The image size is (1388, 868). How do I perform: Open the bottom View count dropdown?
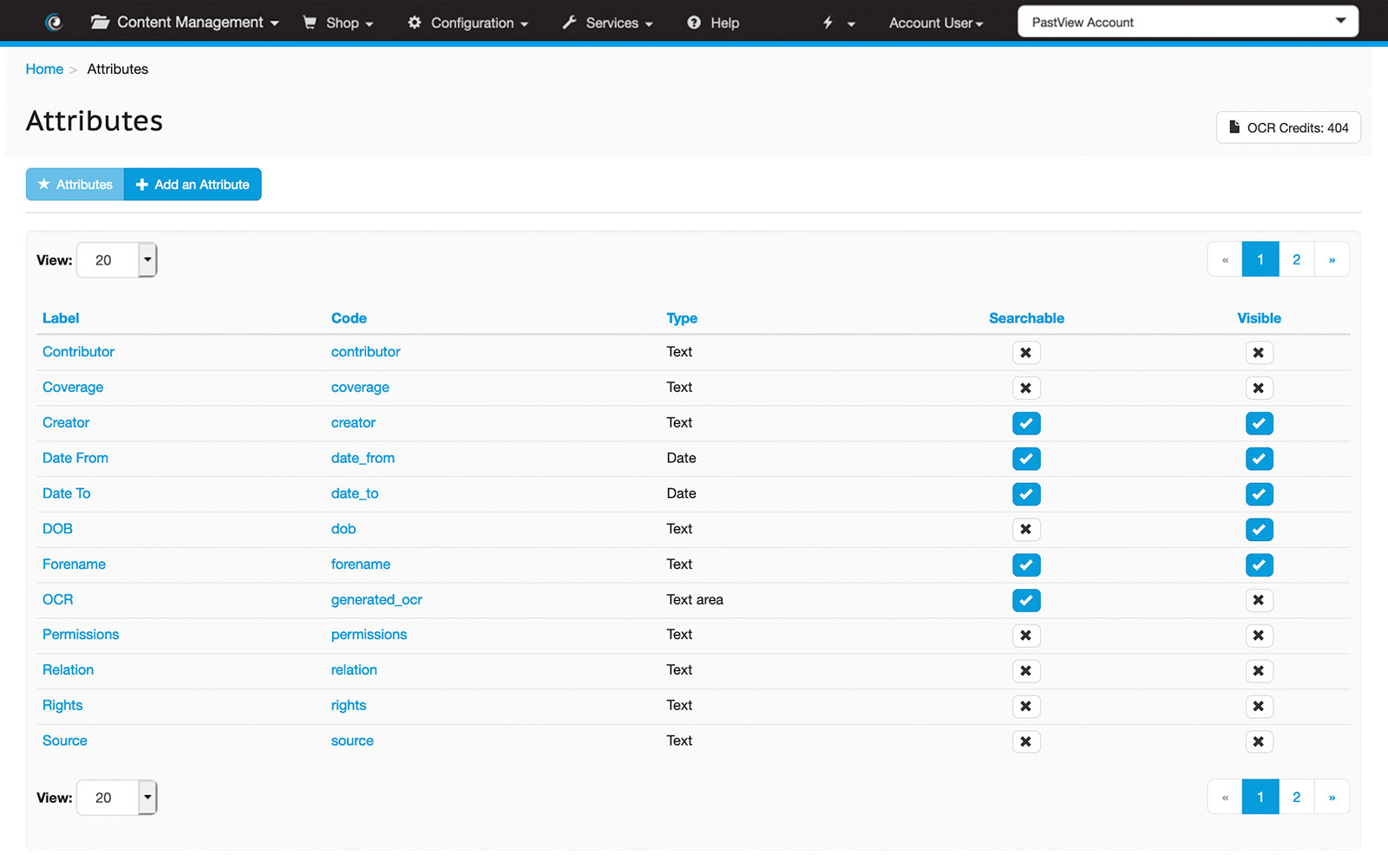117,798
